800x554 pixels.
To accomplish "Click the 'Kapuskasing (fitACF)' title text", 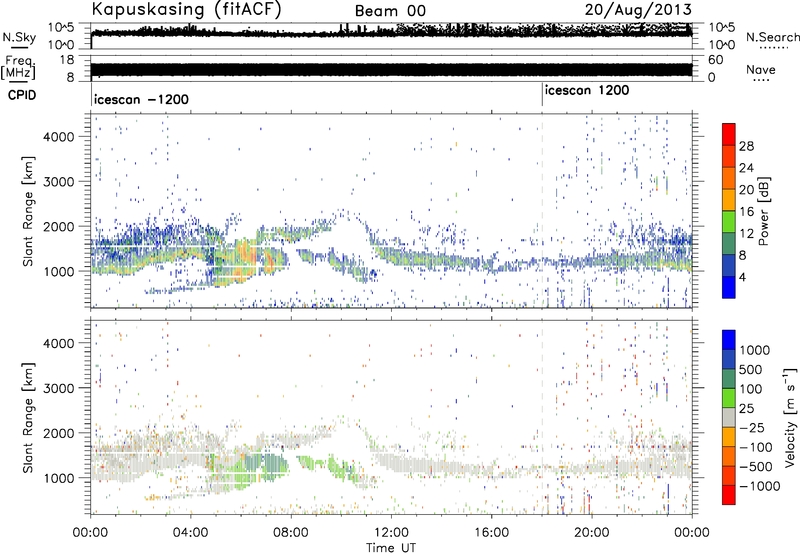I will tap(186, 10).
